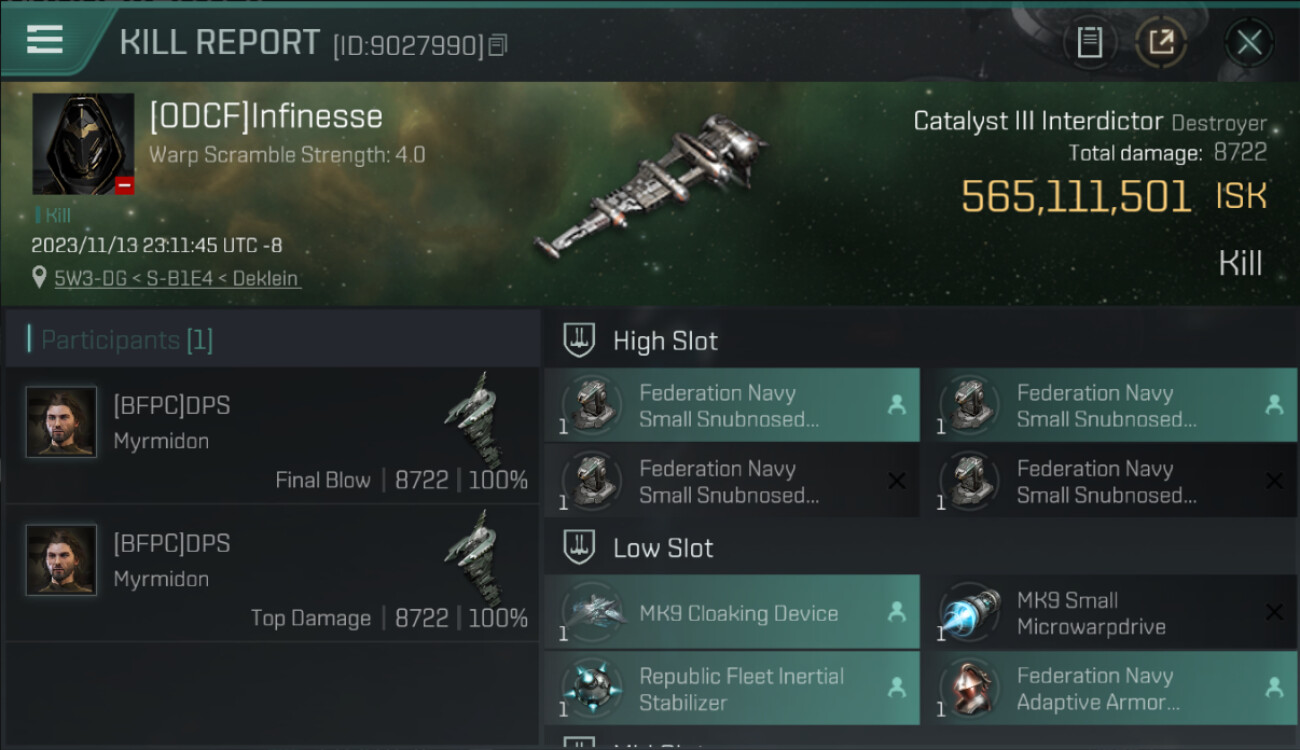Open the hamburger menu
Screen dimensions: 1300x750
click(x=45, y=39)
